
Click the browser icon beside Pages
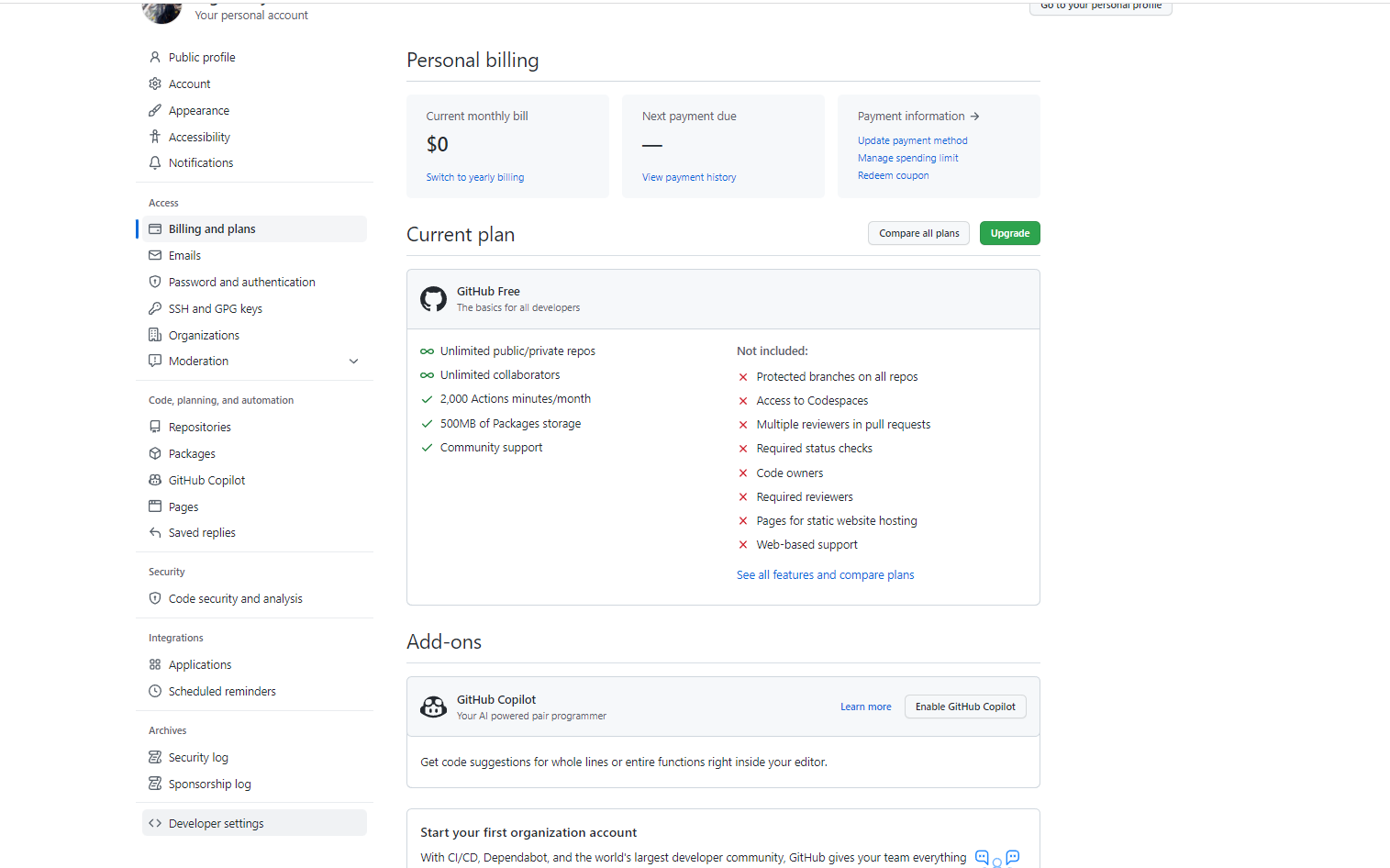(x=155, y=506)
